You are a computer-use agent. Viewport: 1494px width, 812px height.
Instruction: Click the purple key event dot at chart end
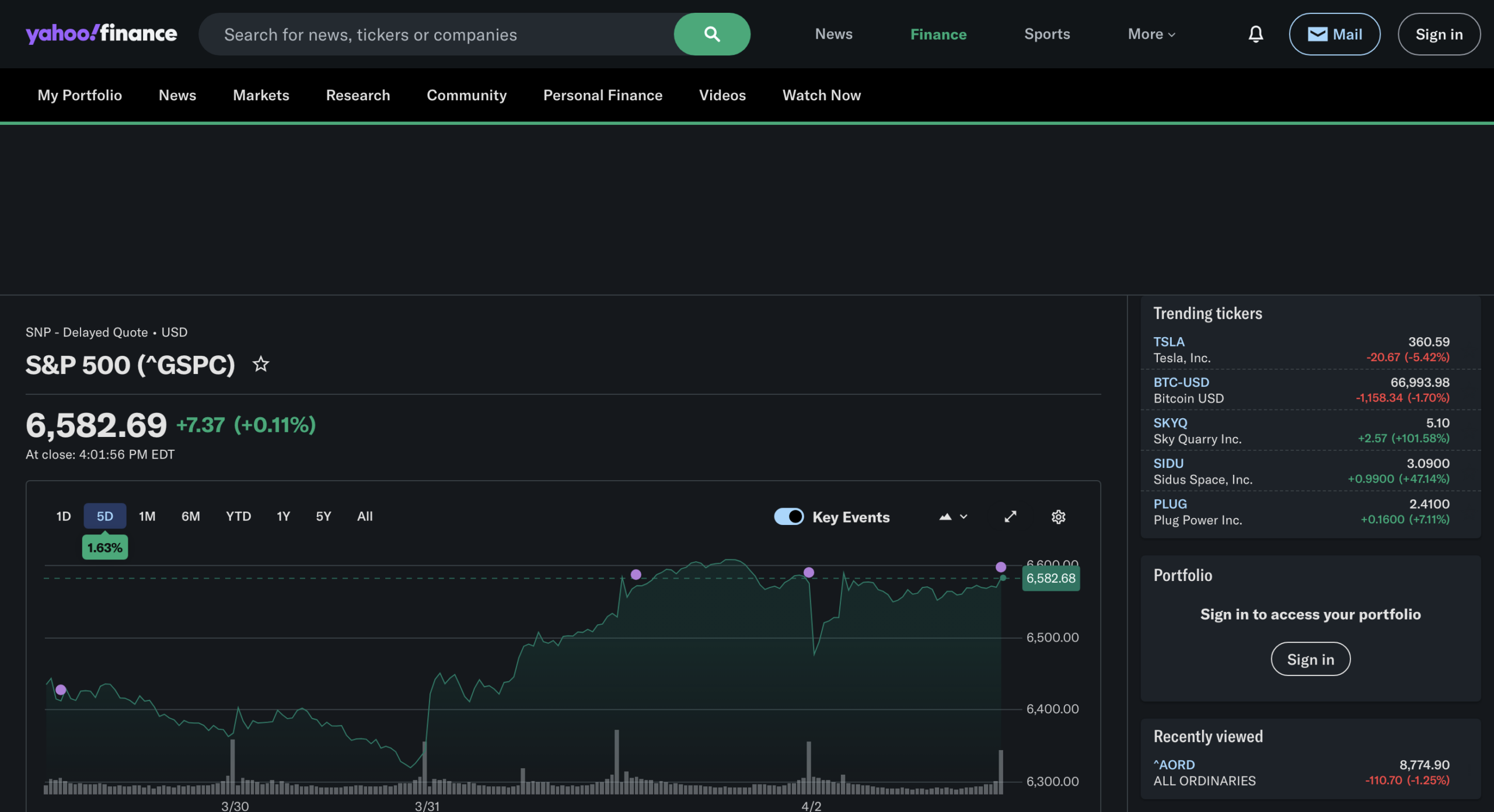coord(1000,567)
